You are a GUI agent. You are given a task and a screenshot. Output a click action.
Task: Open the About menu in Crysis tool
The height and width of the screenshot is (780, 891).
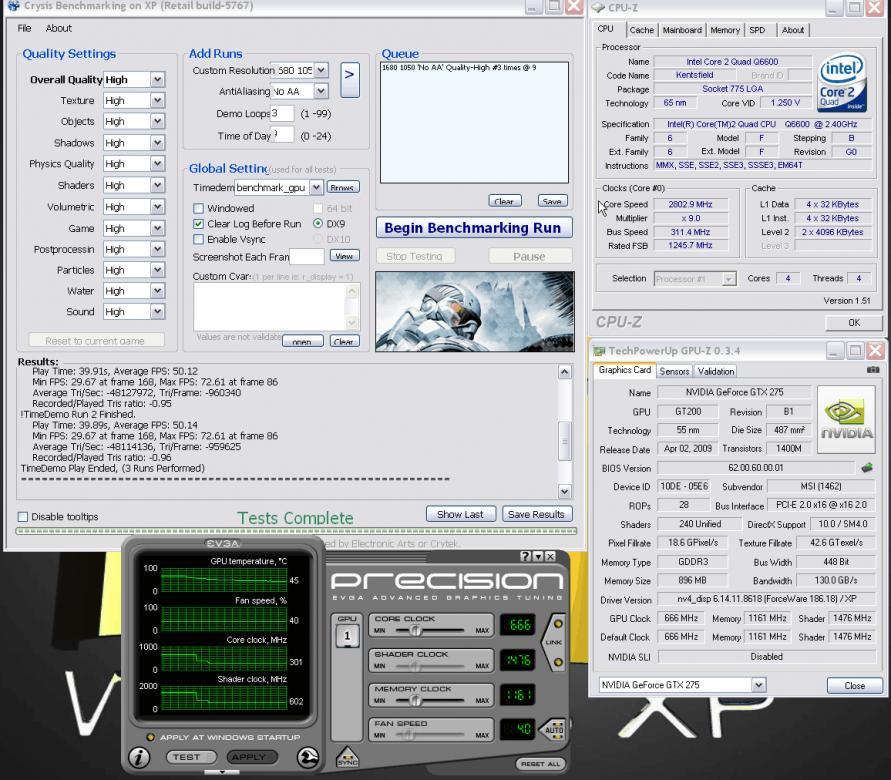pyautogui.click(x=59, y=28)
